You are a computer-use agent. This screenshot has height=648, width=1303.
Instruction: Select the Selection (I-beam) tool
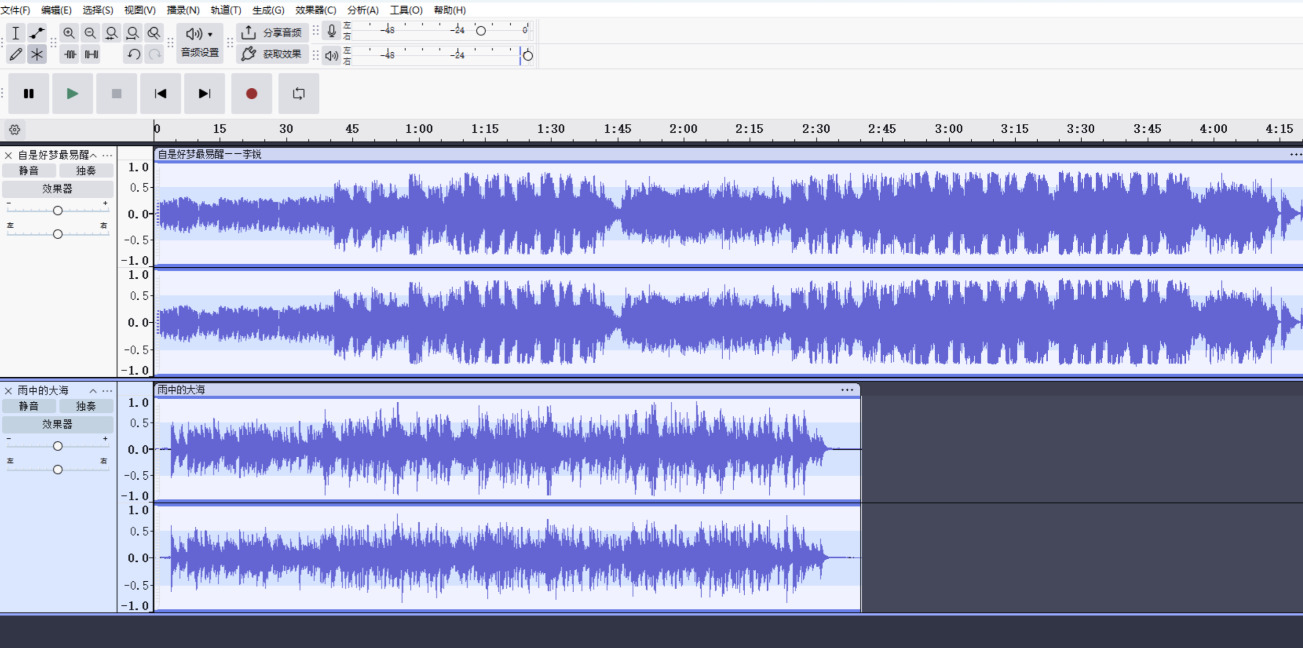pyautogui.click(x=16, y=33)
